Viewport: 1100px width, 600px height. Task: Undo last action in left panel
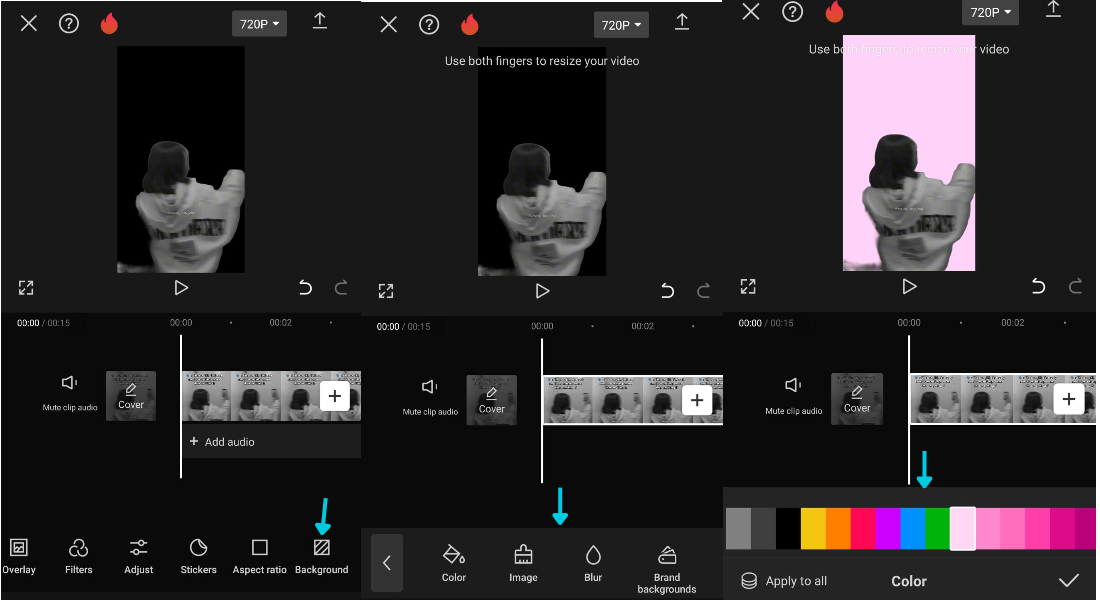305,288
